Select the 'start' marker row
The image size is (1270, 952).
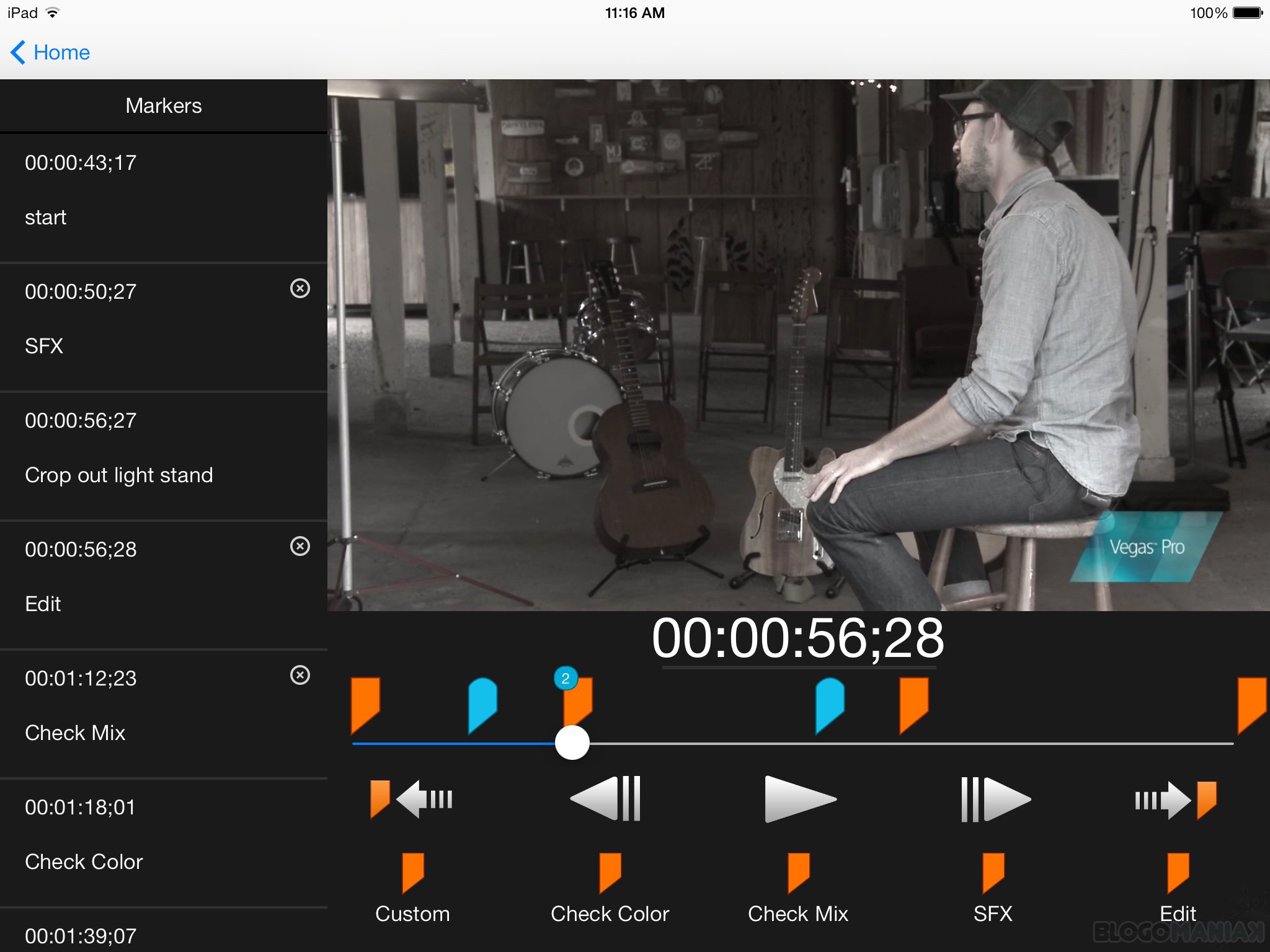(164, 198)
